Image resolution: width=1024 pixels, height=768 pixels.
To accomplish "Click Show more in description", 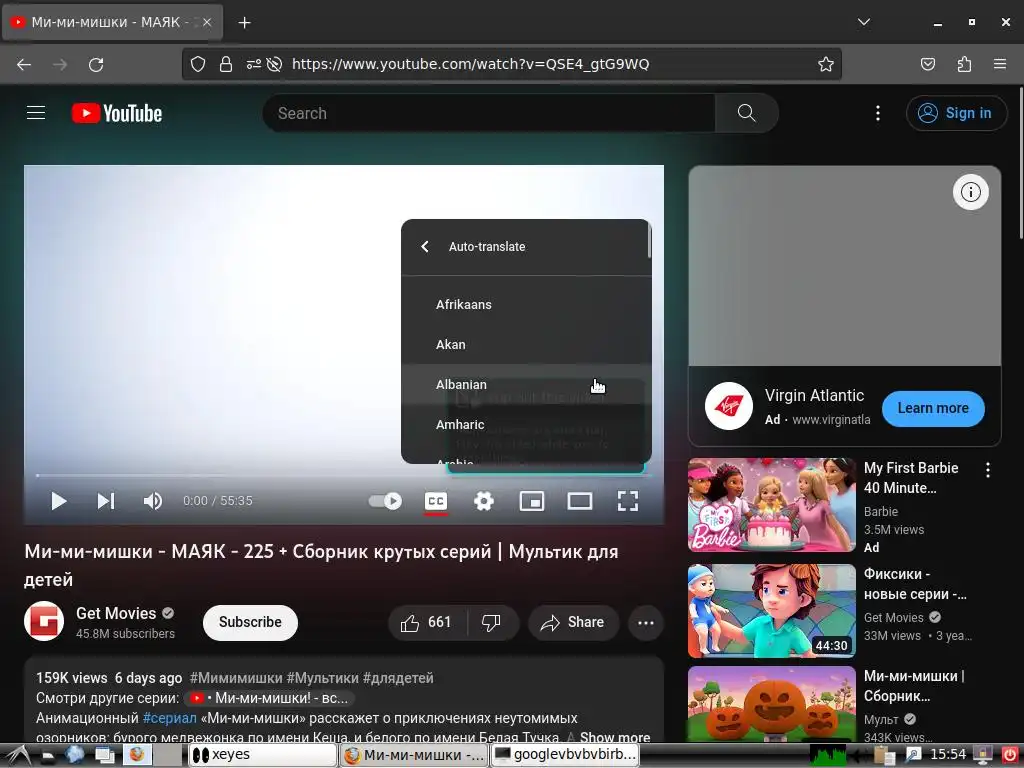I will [615, 737].
